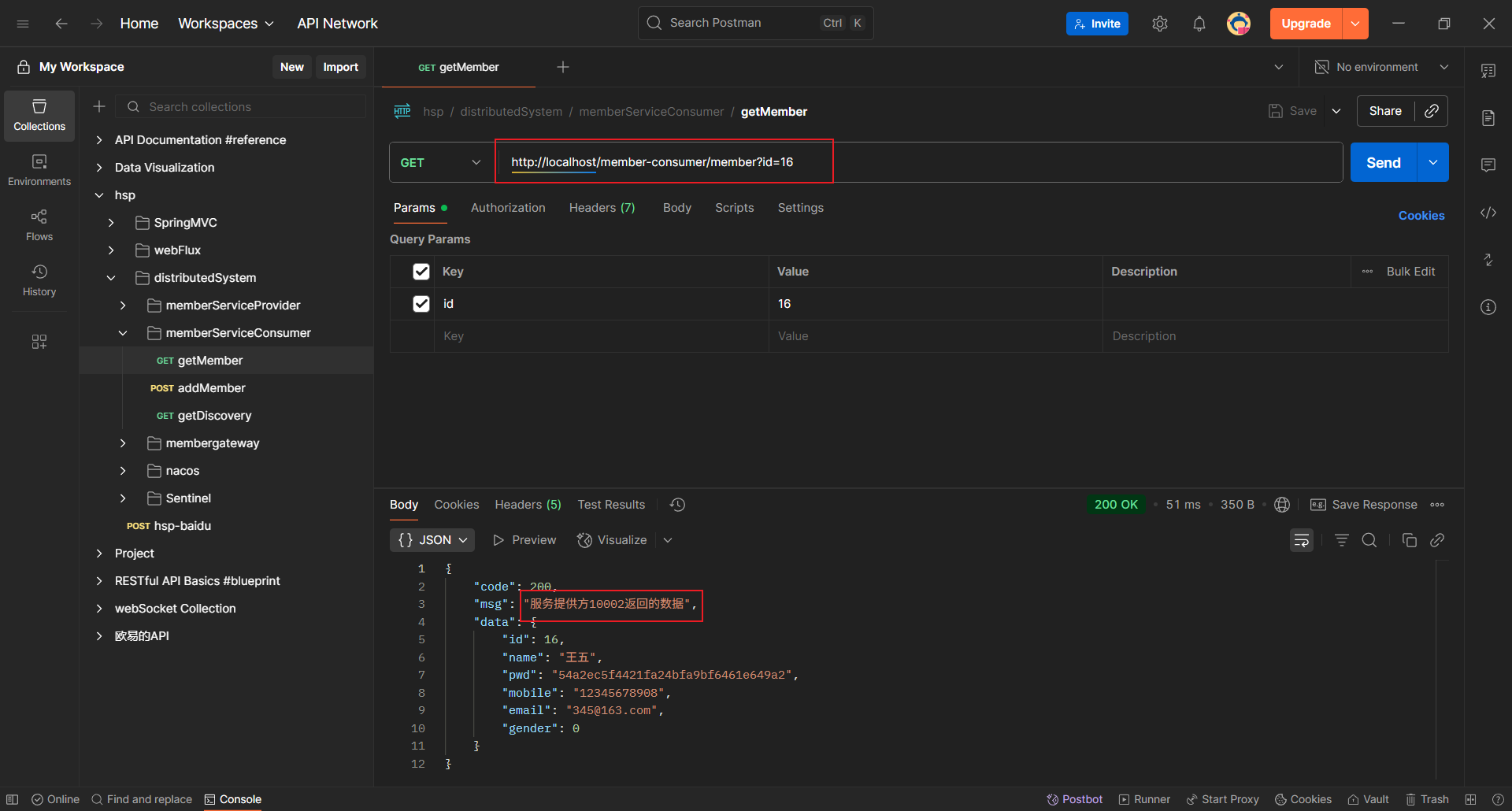
Task: Toggle word wrap in response viewer
Action: click(1301, 540)
